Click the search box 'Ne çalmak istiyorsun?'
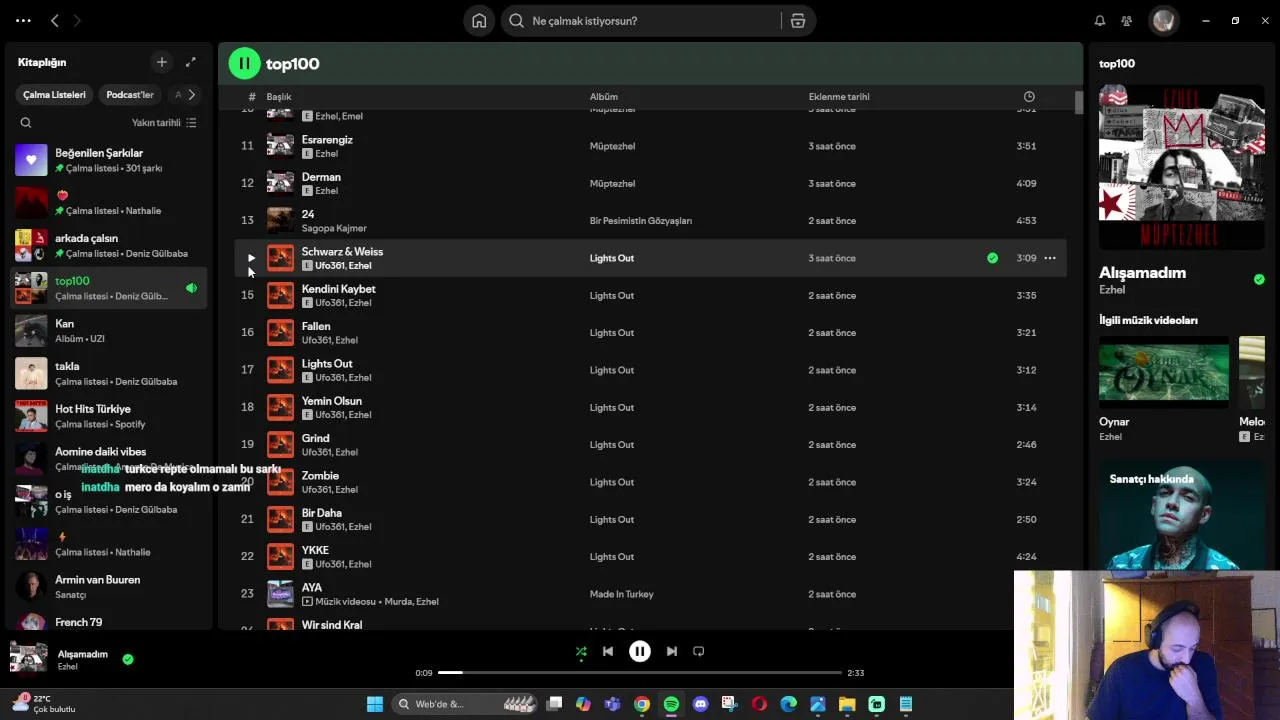 pos(640,21)
